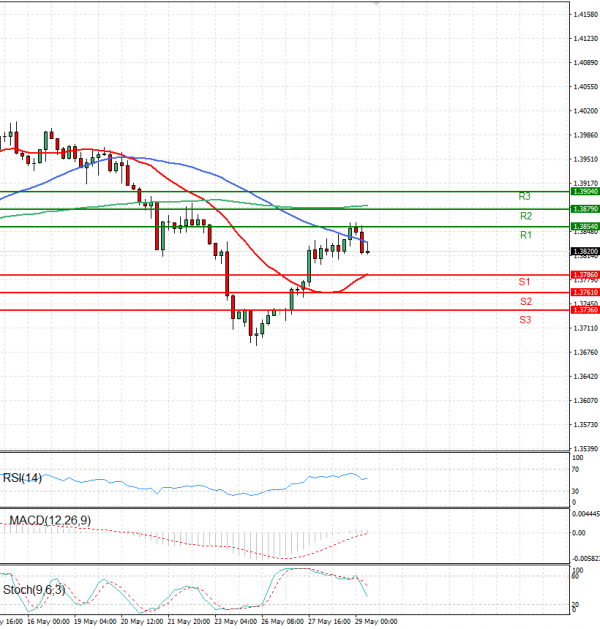This screenshot has height=629, width=600.
Task: Click the 29 May 00:00 time label
Action: [x=376, y=622]
